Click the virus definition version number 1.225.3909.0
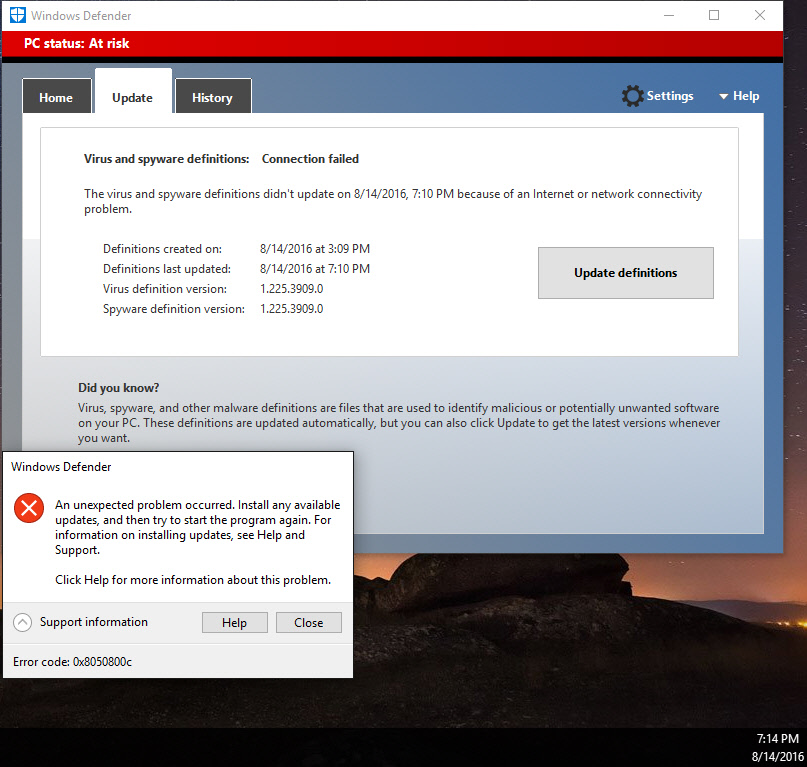This screenshot has width=807, height=767. (292, 289)
